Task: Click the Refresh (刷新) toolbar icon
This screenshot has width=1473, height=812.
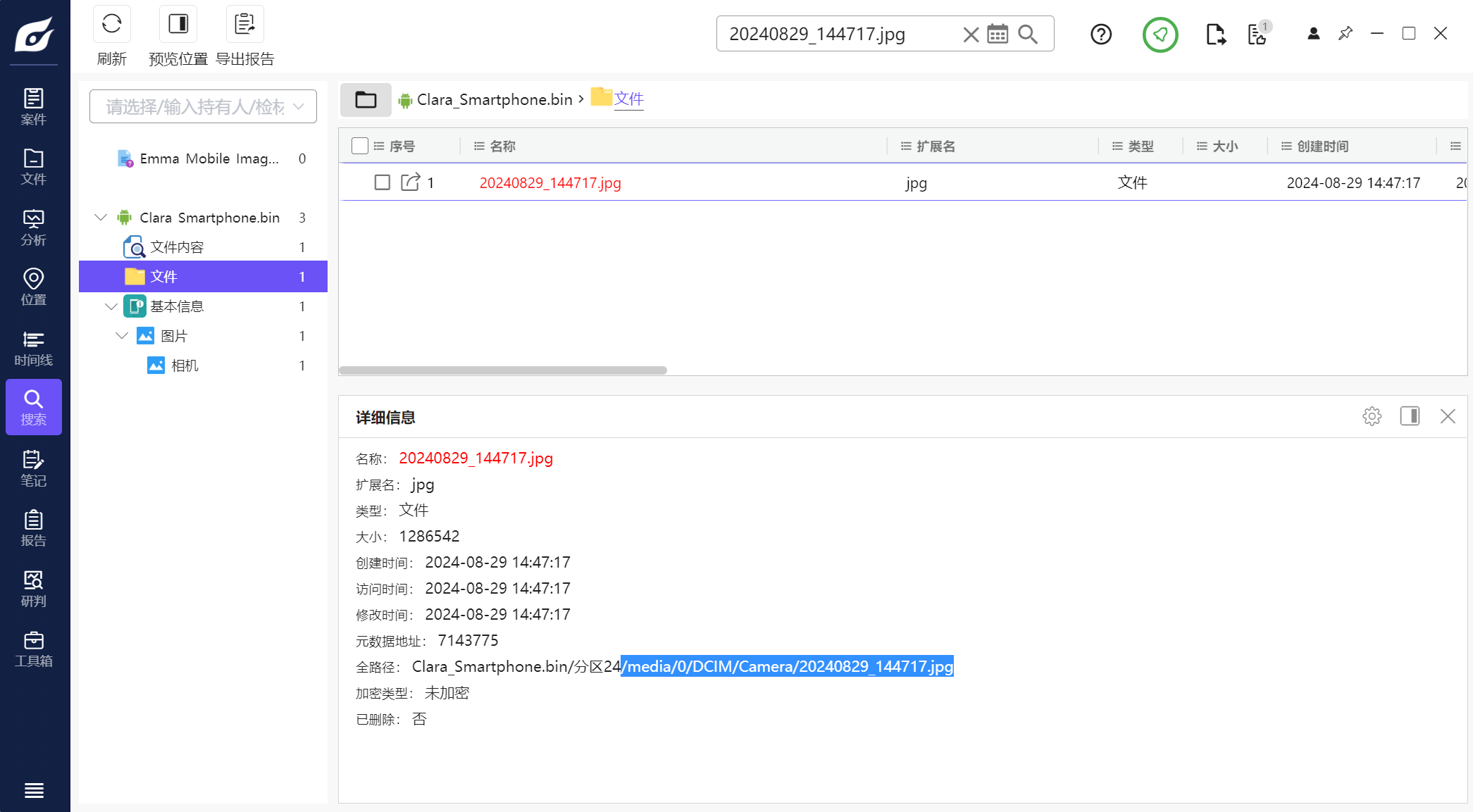Action: (111, 25)
